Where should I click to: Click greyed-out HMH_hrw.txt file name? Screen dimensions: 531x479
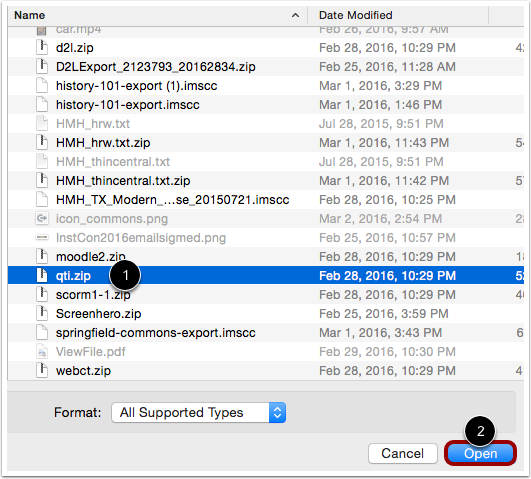coord(93,124)
